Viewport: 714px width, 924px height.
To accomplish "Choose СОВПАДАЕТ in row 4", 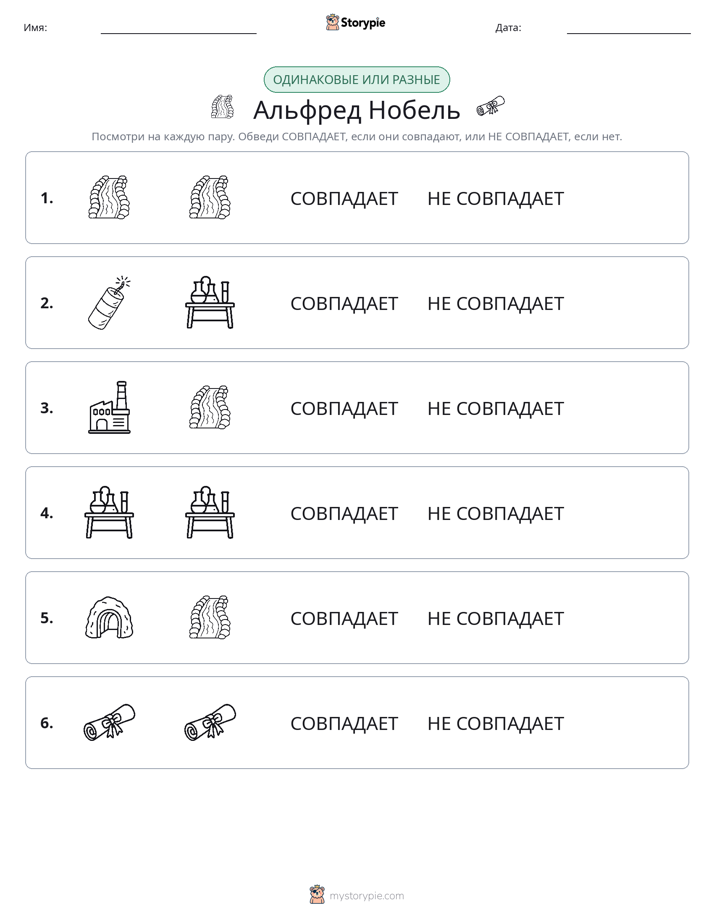I will tap(344, 513).
